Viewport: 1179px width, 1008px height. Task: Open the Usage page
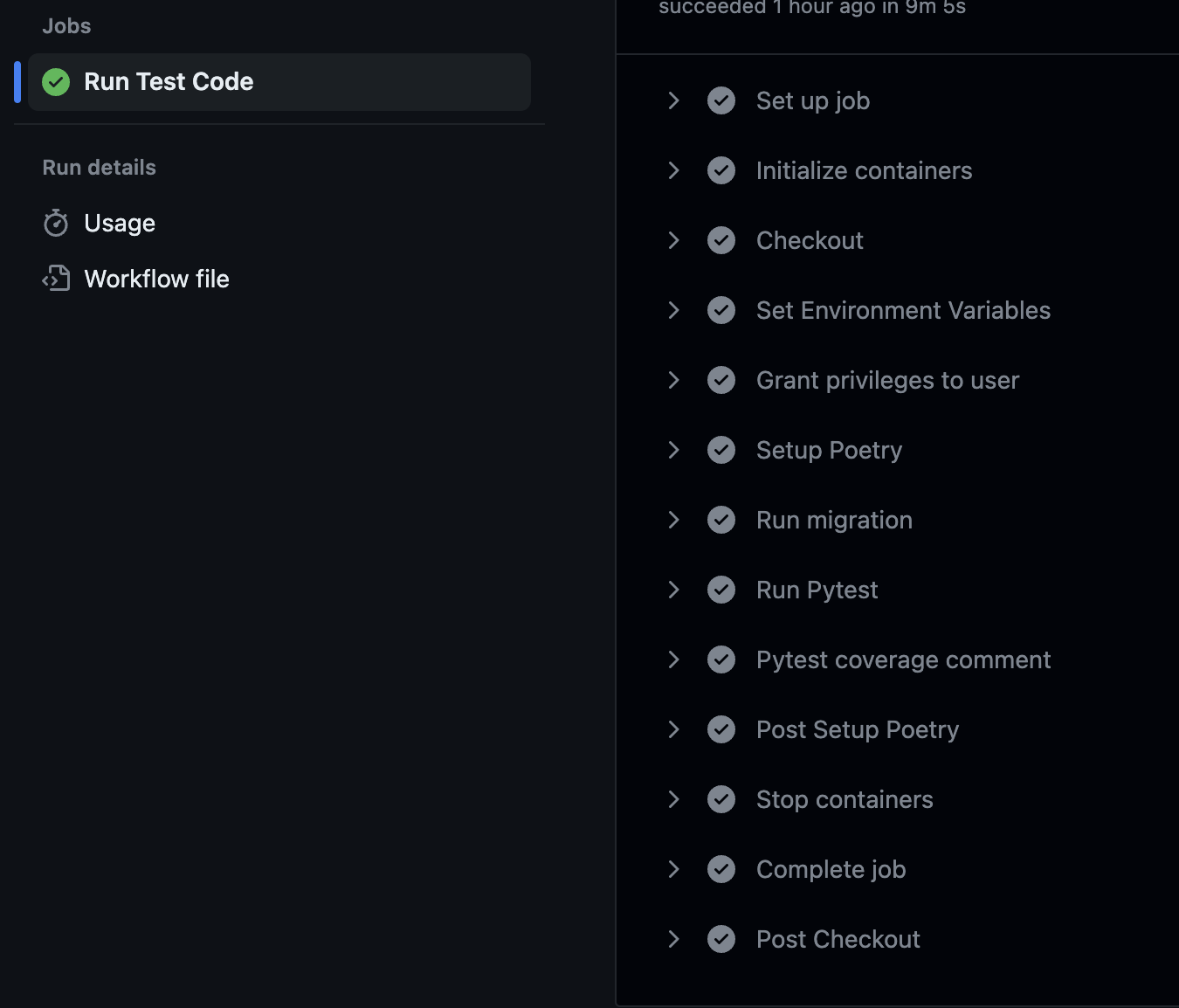click(x=119, y=223)
